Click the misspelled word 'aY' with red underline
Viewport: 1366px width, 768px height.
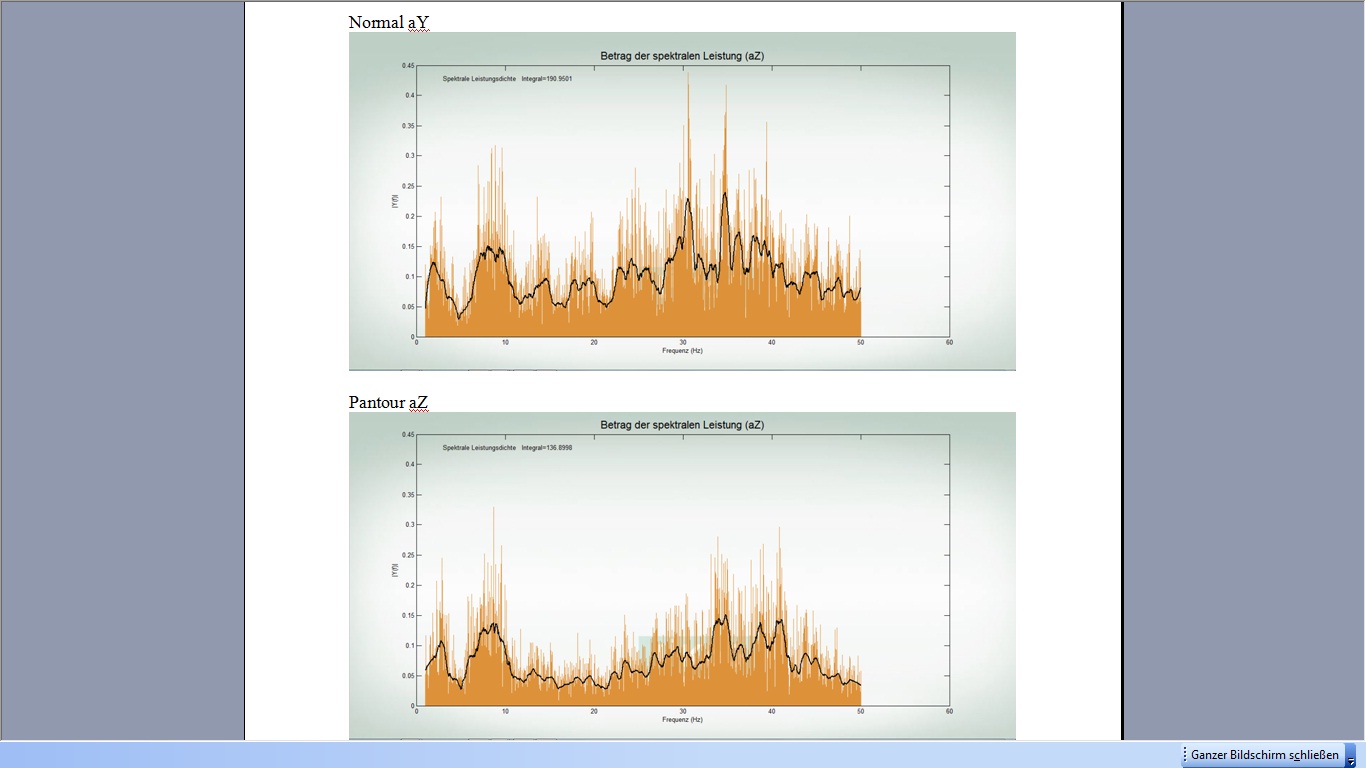[x=419, y=22]
